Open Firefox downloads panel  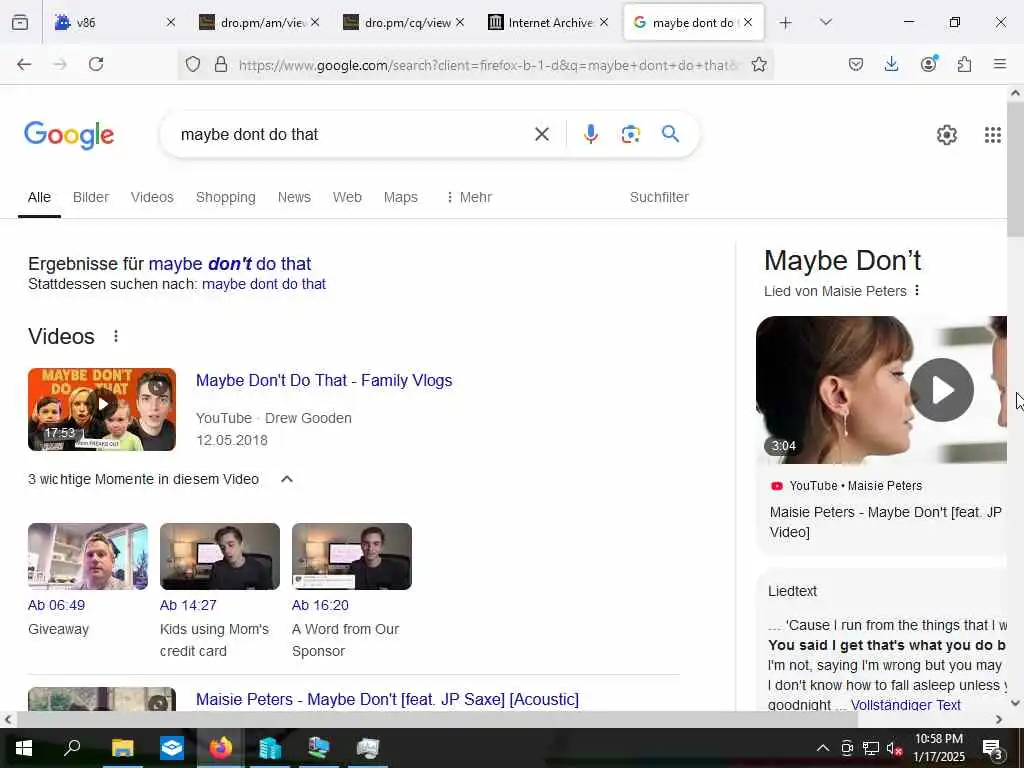coord(891,64)
